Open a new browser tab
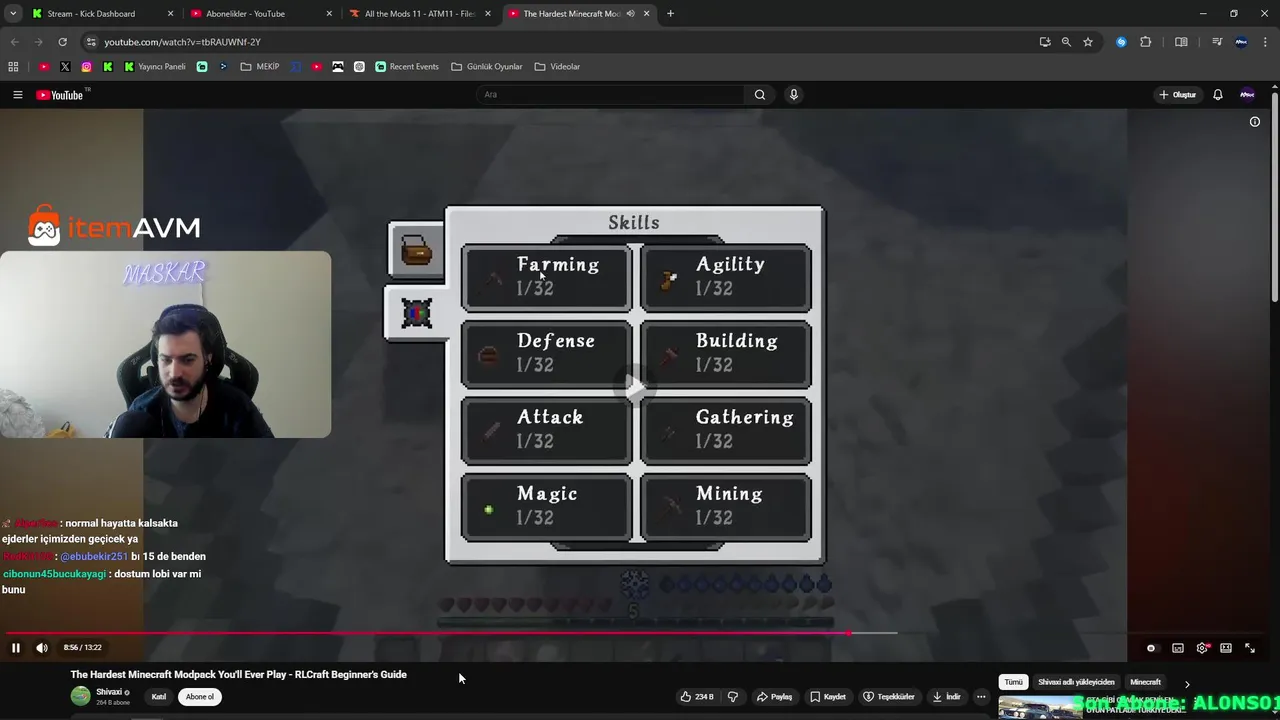The height and width of the screenshot is (720, 1280). [671, 14]
